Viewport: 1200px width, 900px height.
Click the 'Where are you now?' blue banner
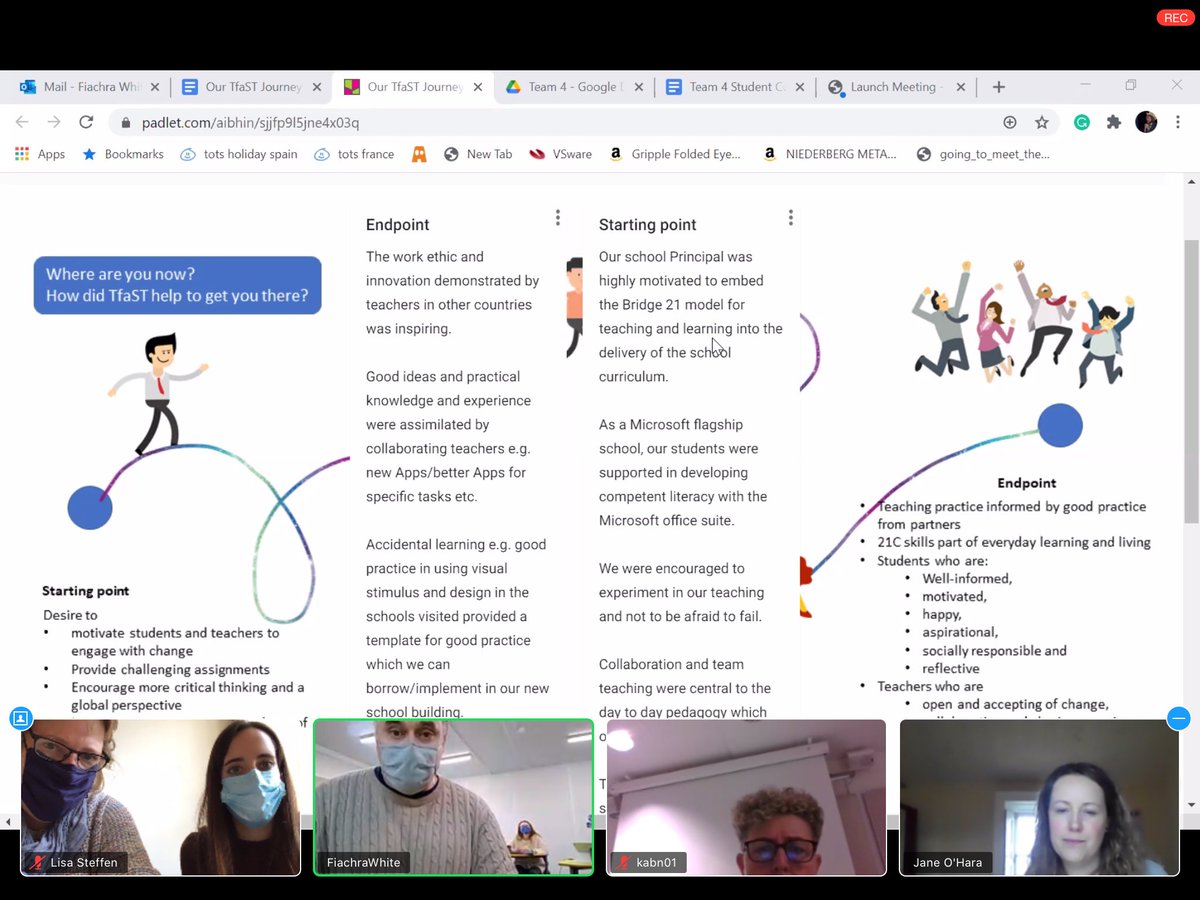tap(178, 285)
